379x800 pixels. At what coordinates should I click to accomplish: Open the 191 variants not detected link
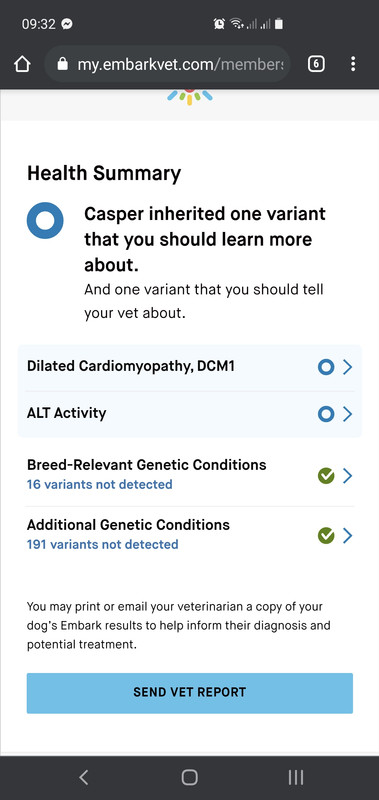[103, 544]
